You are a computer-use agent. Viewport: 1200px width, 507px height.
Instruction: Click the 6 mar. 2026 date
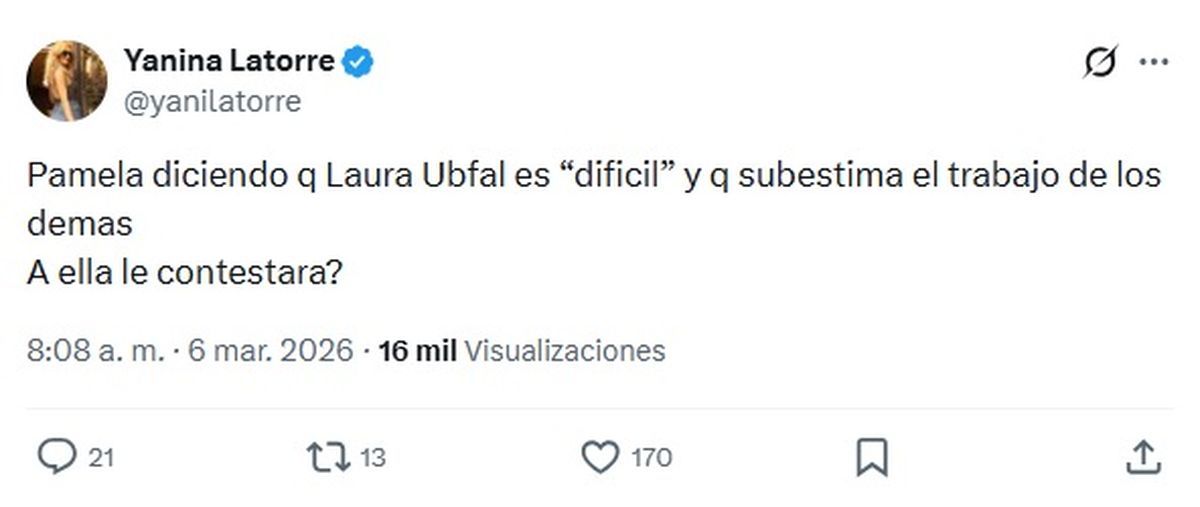[x=265, y=351]
